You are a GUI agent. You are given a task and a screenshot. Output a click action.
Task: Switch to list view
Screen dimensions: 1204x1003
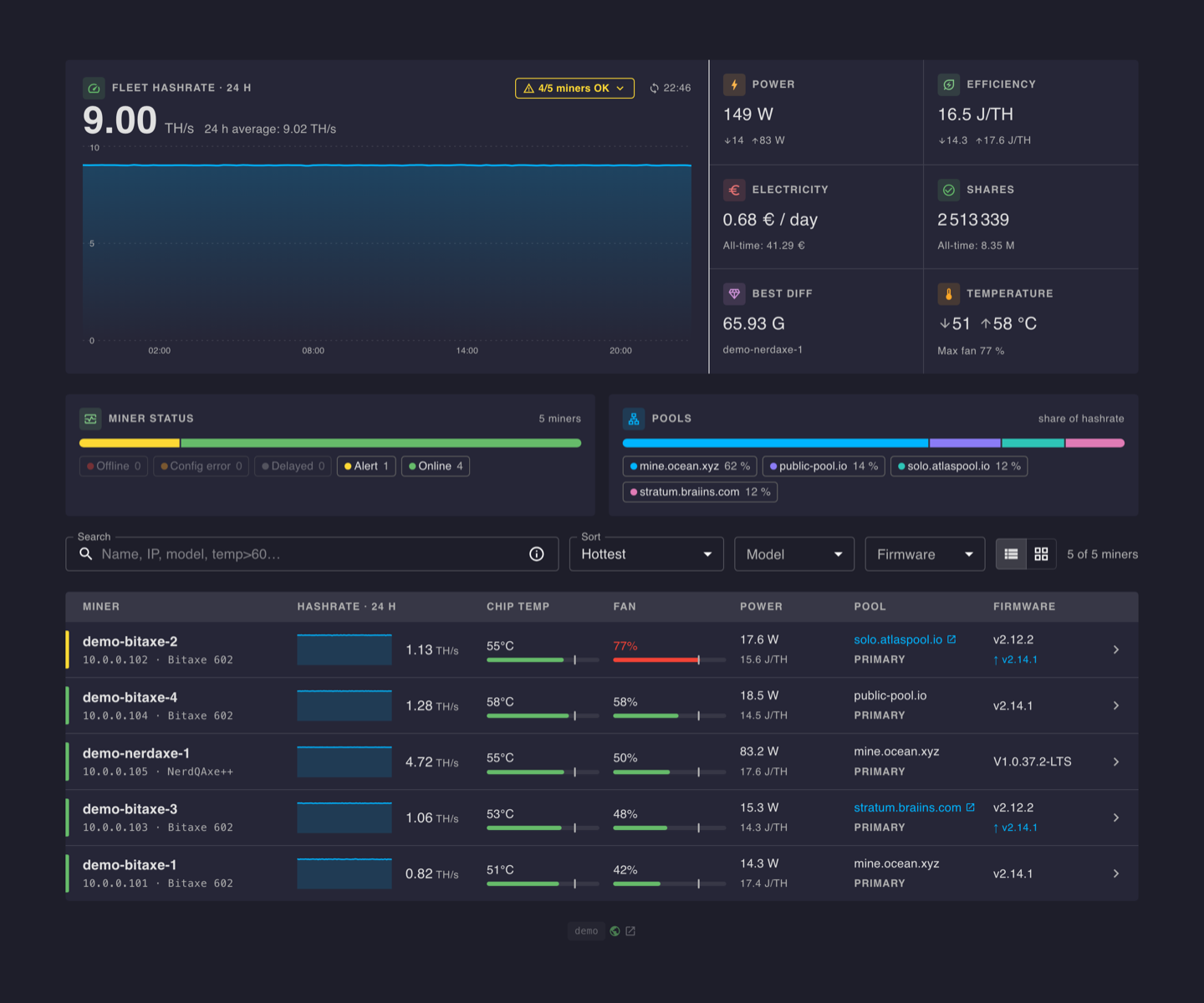click(x=1011, y=554)
